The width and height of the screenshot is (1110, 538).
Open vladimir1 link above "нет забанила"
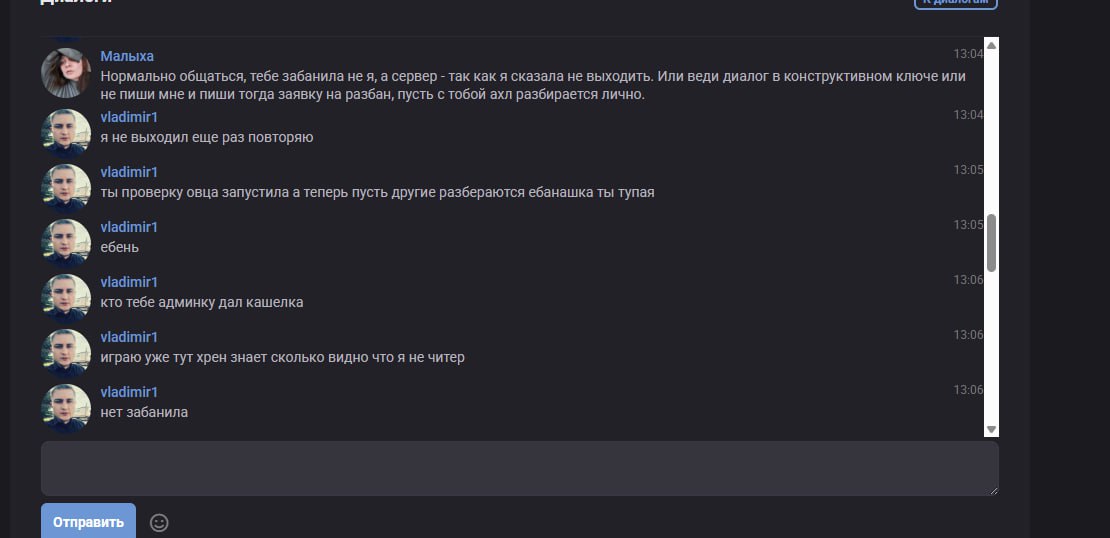[129, 392]
